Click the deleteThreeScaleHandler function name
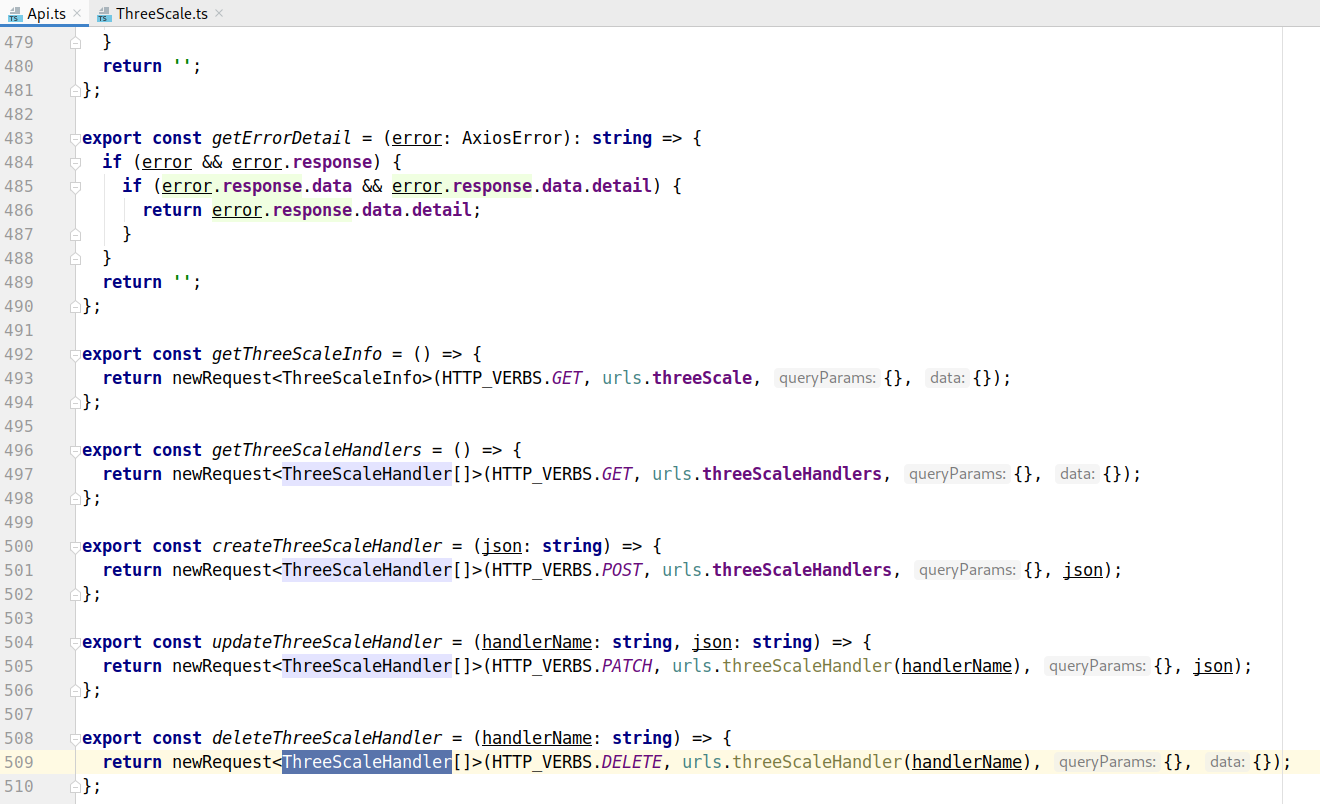 point(327,738)
